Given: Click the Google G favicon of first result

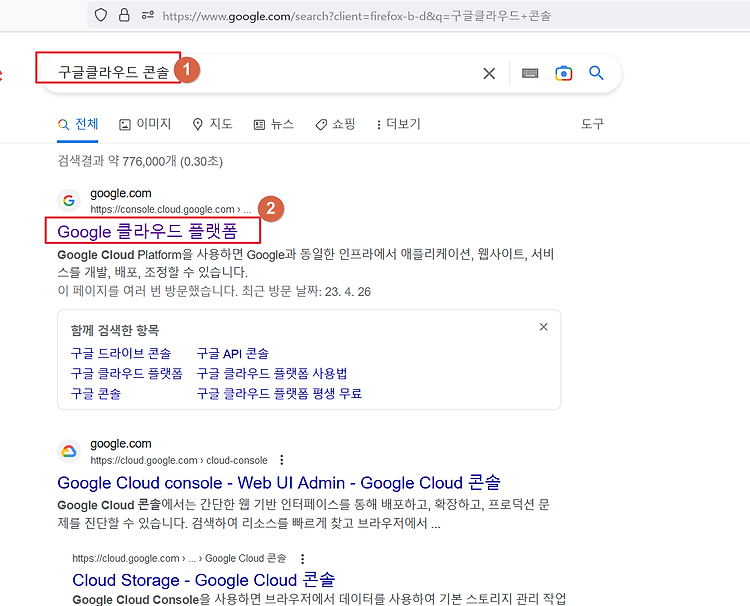Looking at the screenshot, I should point(69,200).
